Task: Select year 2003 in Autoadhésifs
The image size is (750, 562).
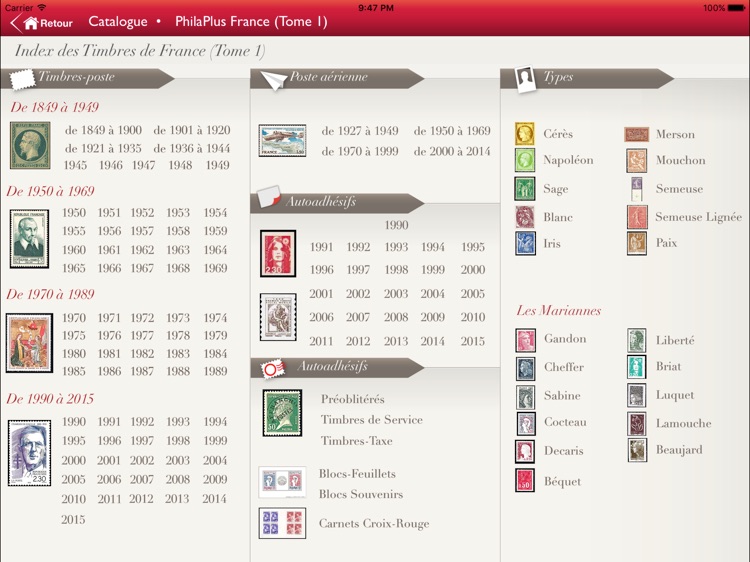Action: coord(396,294)
